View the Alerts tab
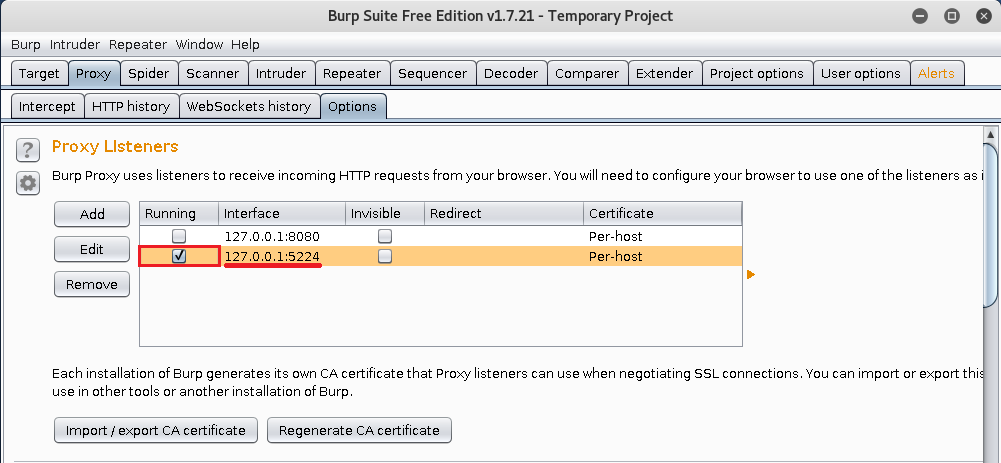The width and height of the screenshot is (1001, 463). click(x=937, y=73)
